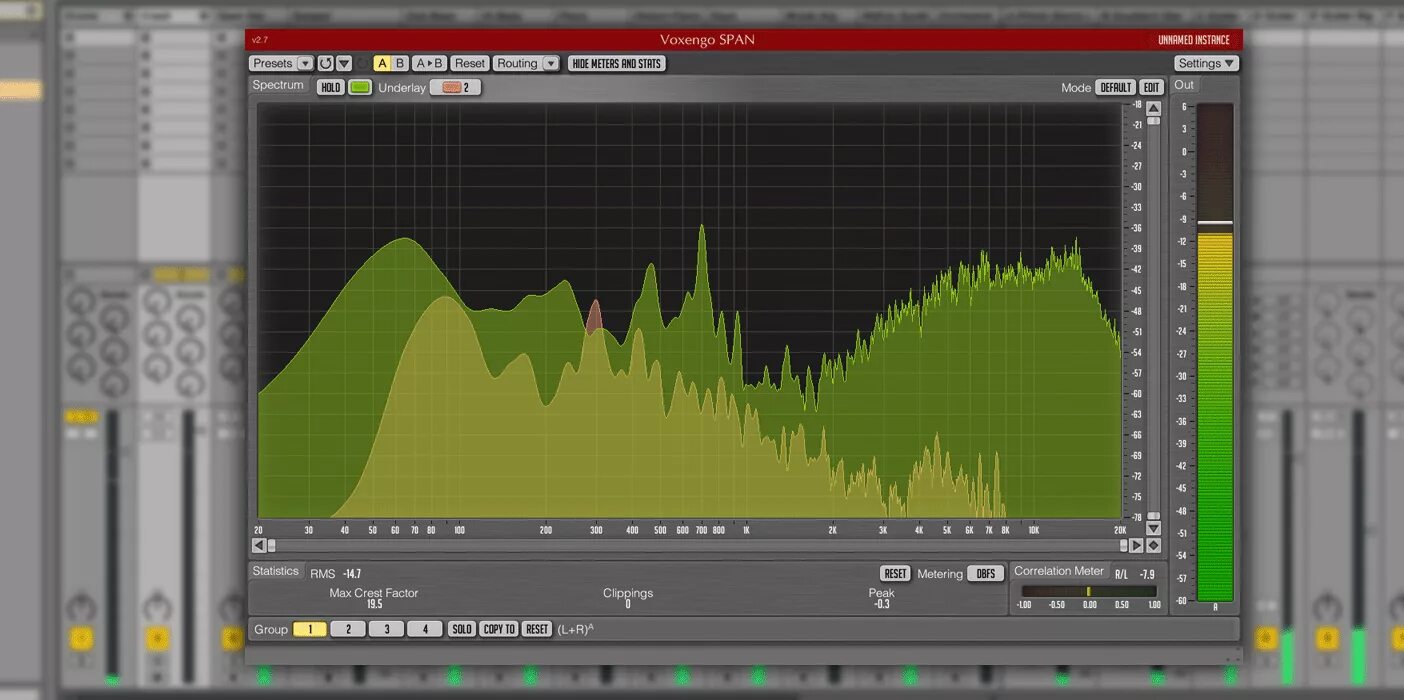
Task: Toggle the group SOLO button
Action: [x=461, y=629]
